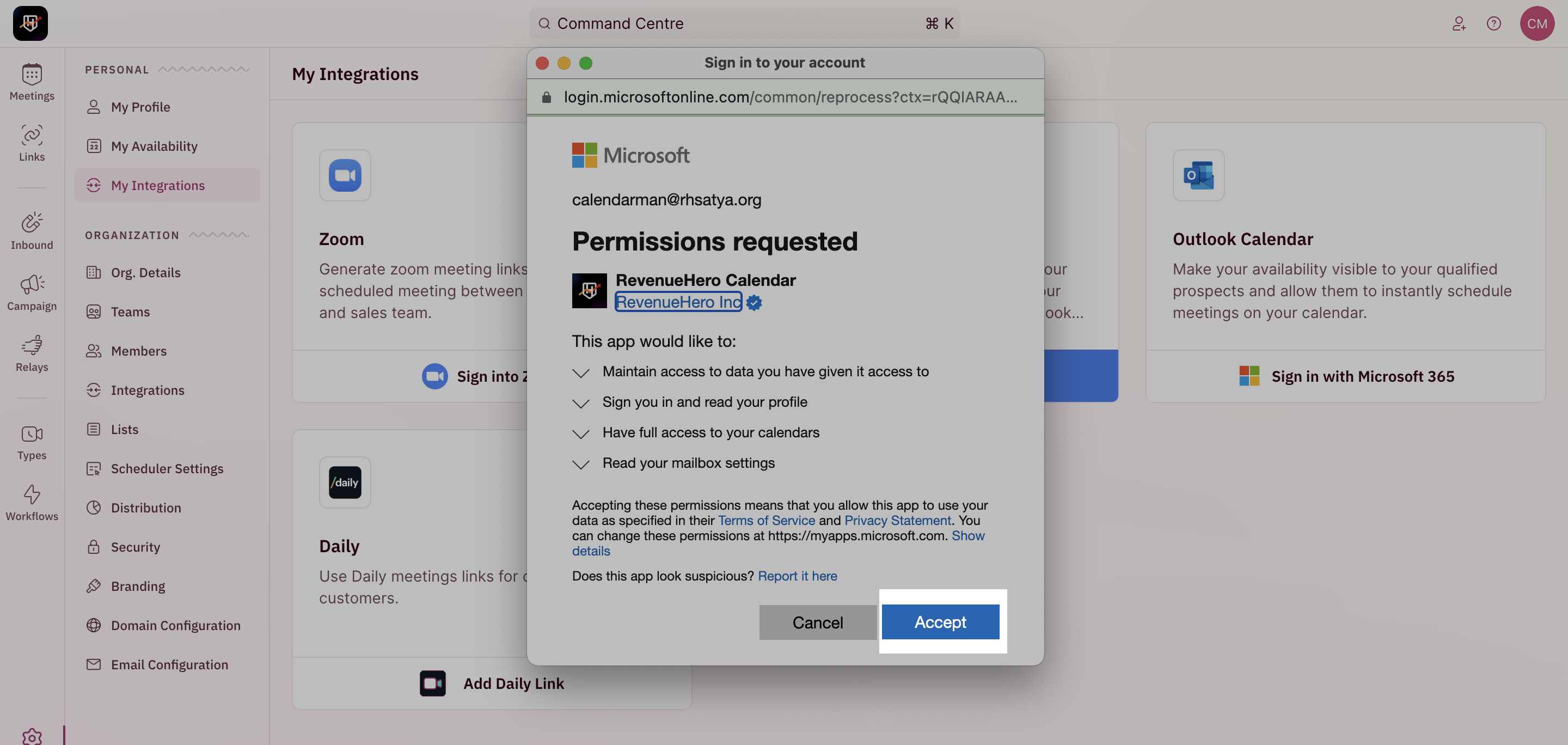Open the CM profile avatar
This screenshot has height=745, width=1568.
point(1537,23)
